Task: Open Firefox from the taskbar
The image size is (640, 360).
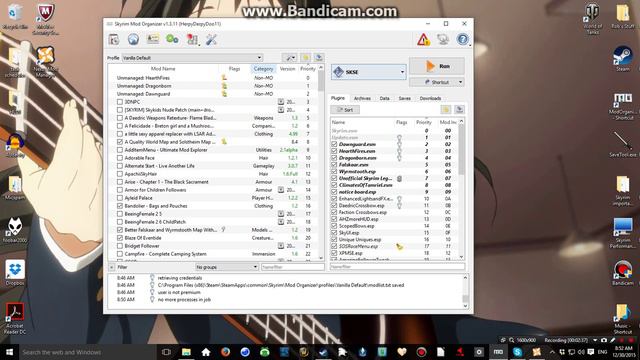Action: 225,352
